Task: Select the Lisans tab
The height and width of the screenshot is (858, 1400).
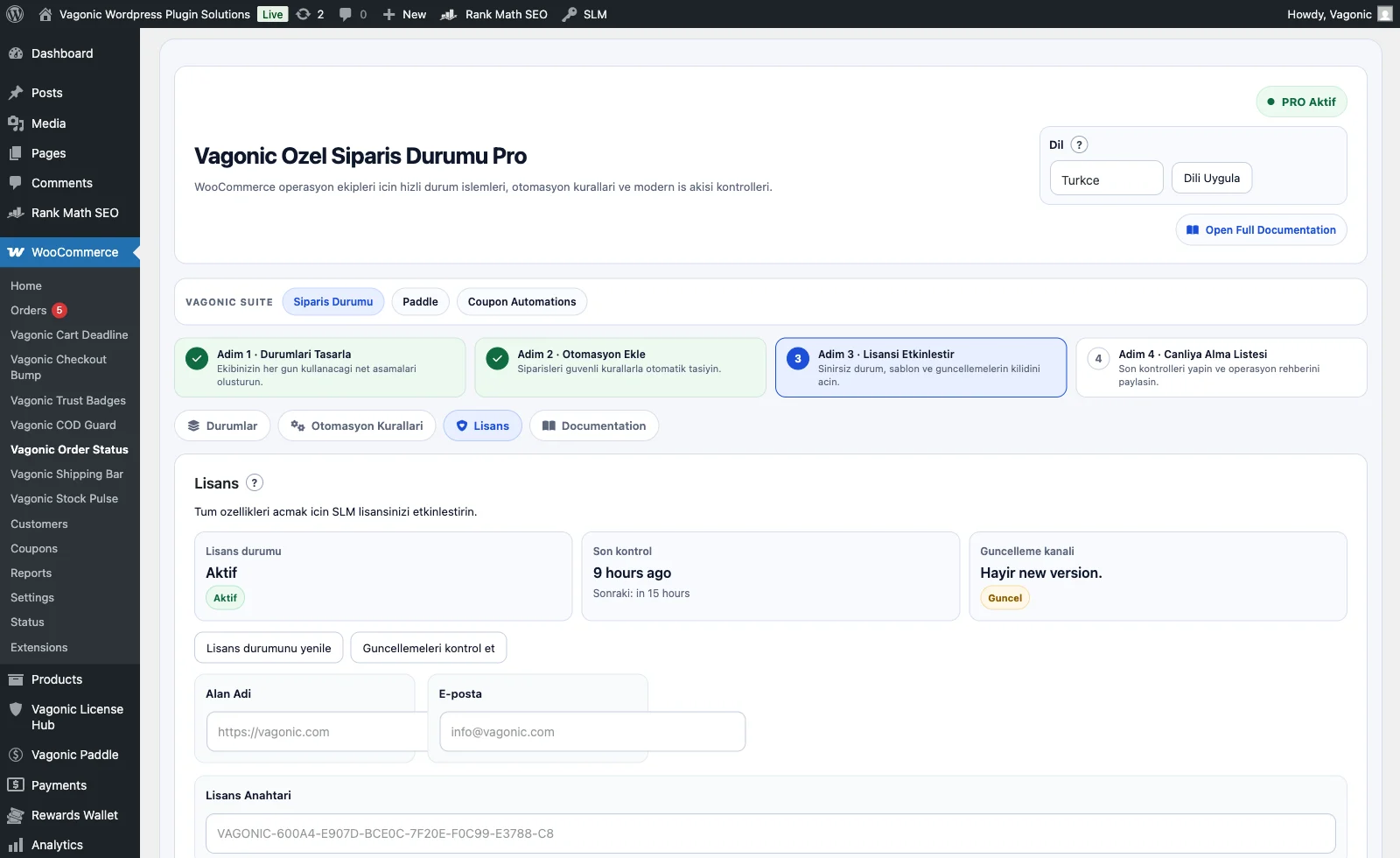Action: [x=483, y=425]
